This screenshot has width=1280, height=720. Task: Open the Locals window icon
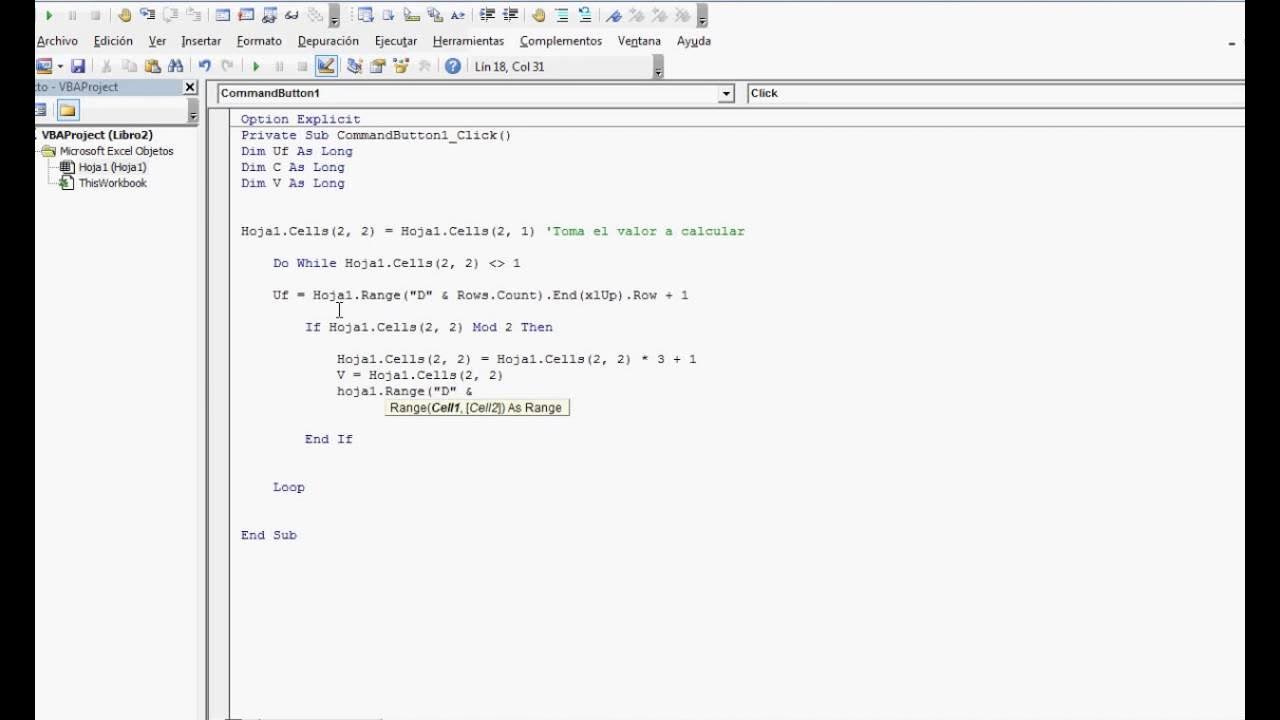click(222, 15)
